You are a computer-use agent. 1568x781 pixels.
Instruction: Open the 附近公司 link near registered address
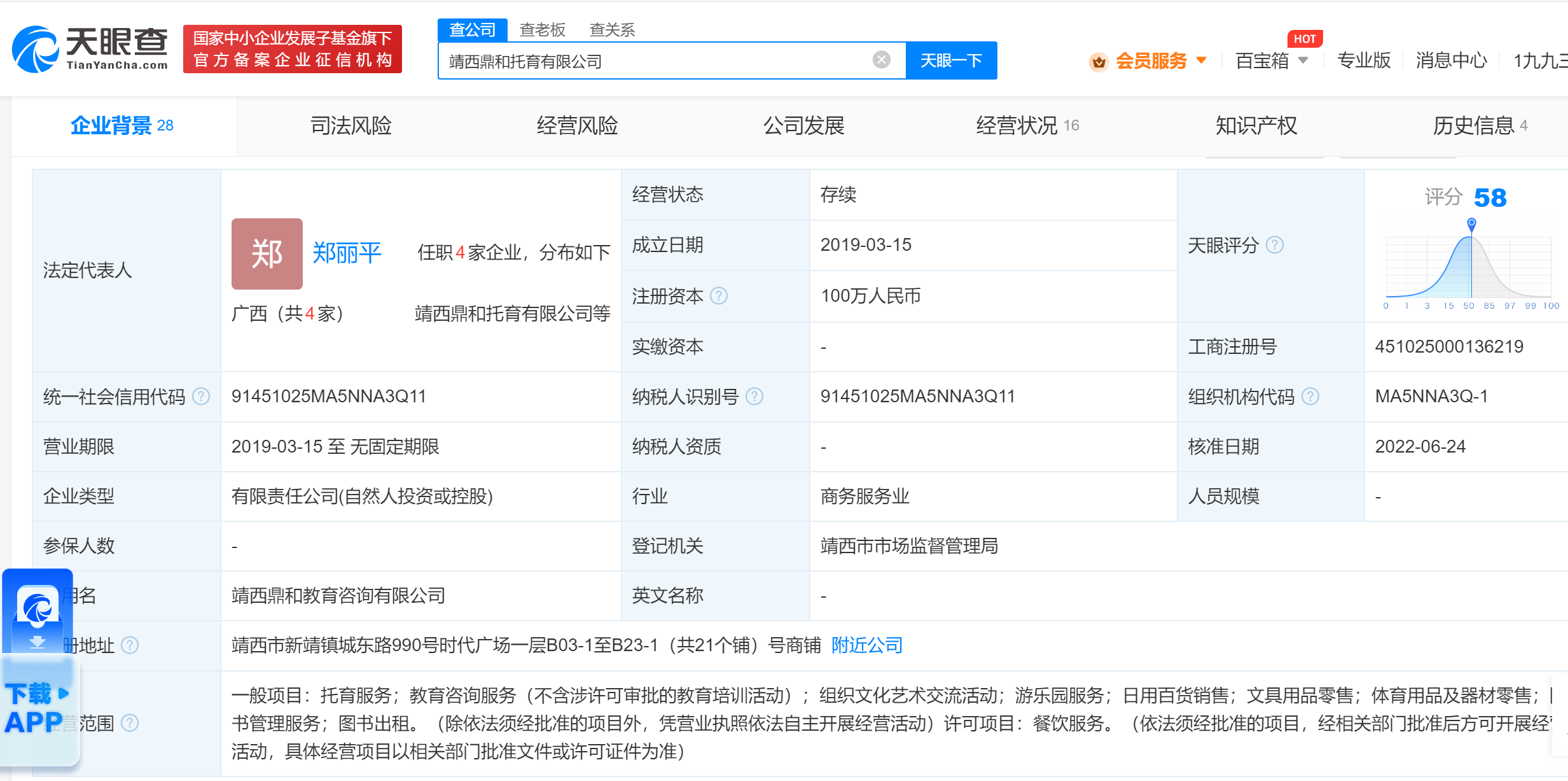pos(866,645)
